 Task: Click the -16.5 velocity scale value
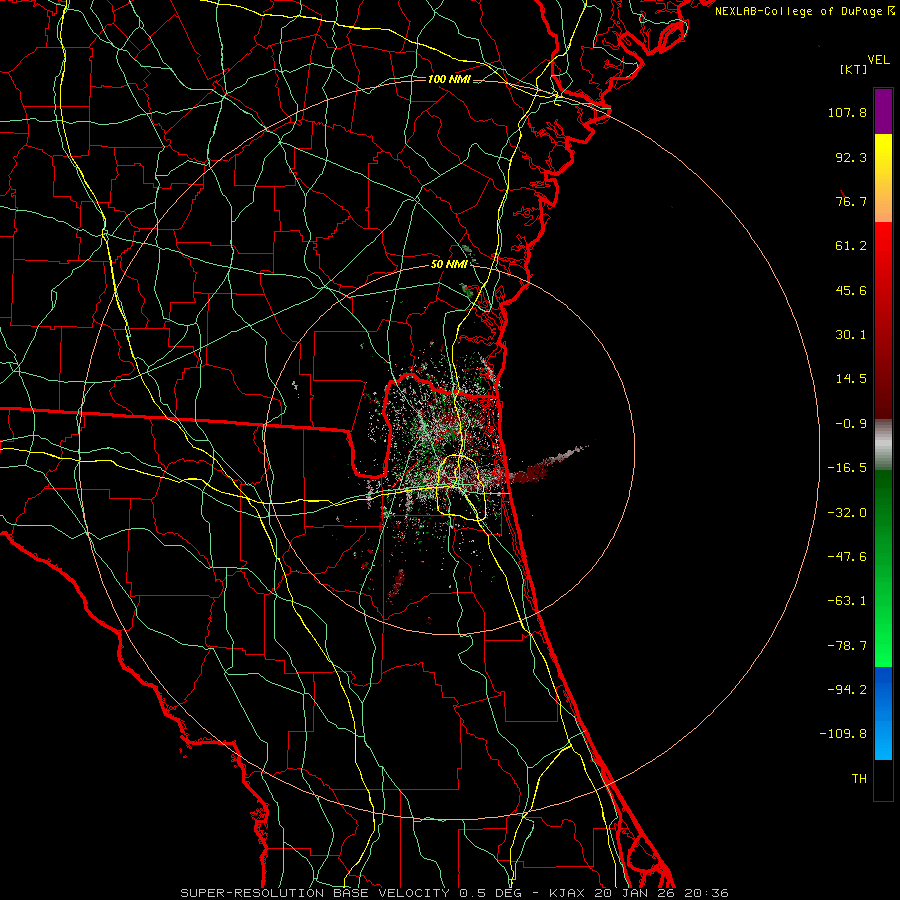tap(847, 468)
